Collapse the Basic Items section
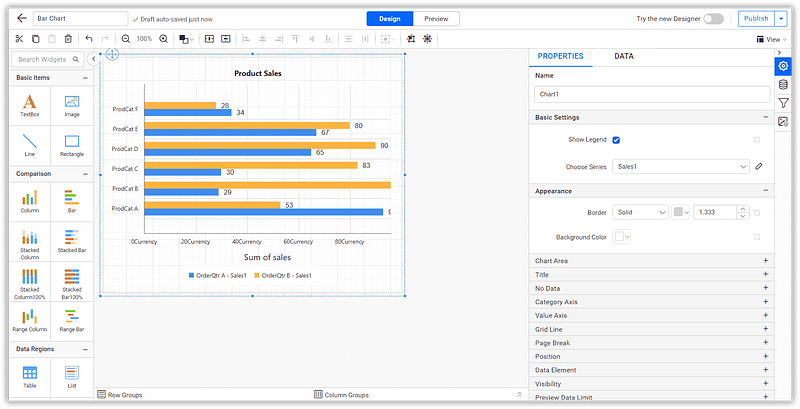This screenshot has width=800, height=409. click(x=85, y=78)
